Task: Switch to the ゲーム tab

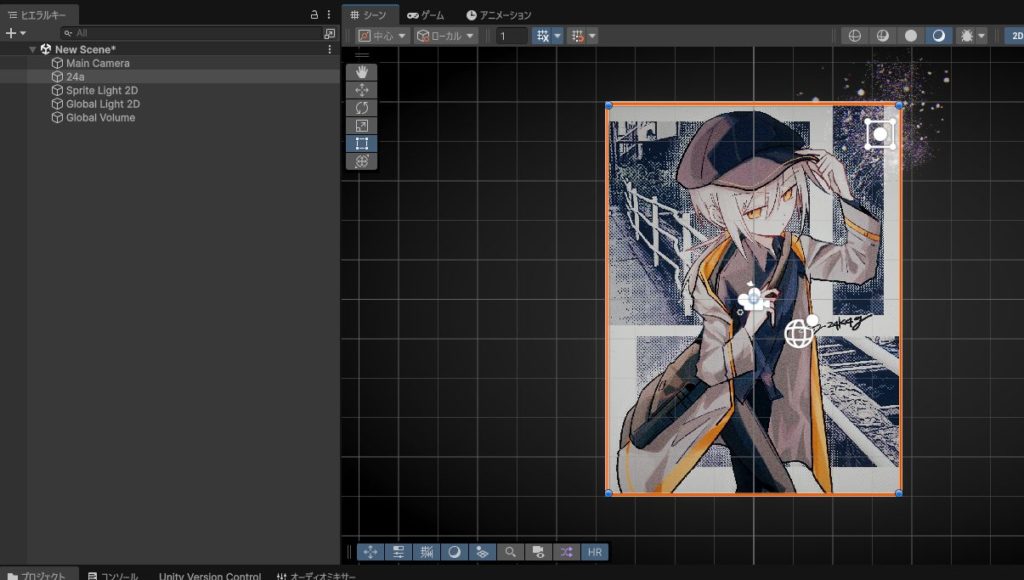Action: pyautogui.click(x=425, y=15)
